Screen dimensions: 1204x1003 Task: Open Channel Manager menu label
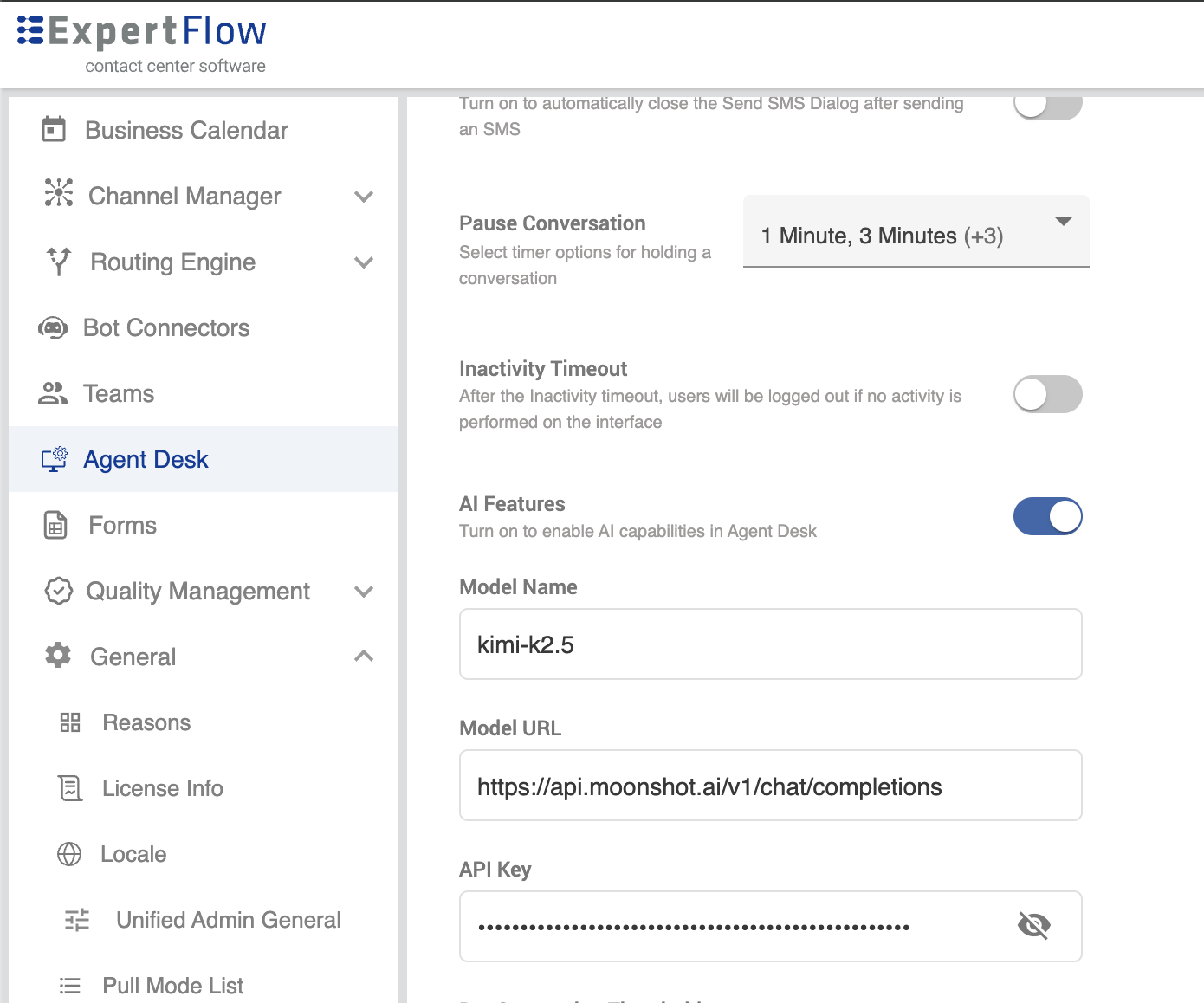[x=184, y=197]
